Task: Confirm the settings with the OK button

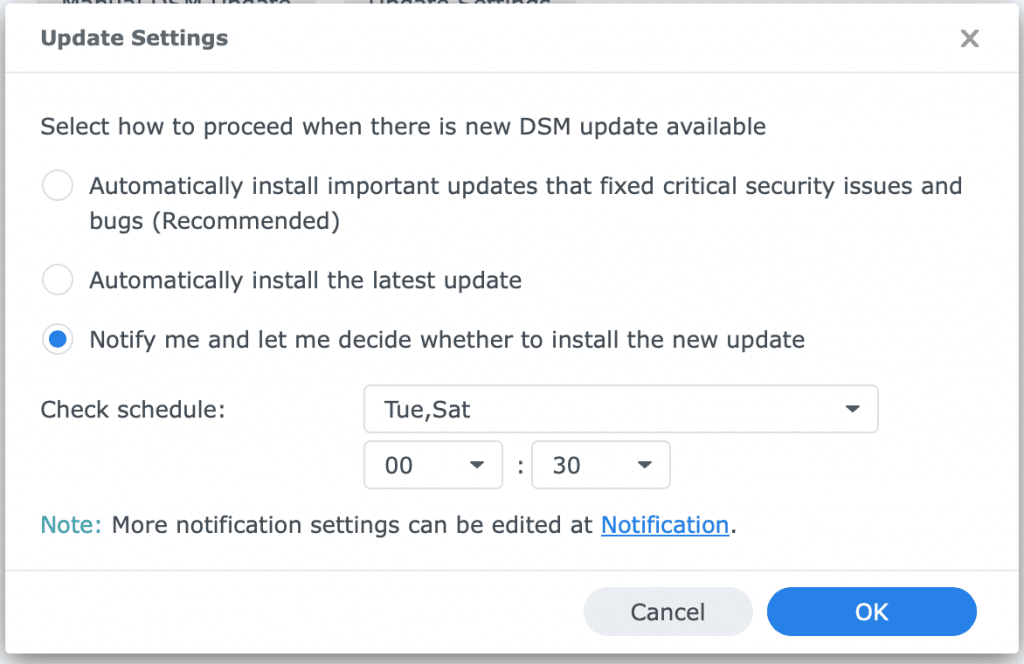Action: 871,612
